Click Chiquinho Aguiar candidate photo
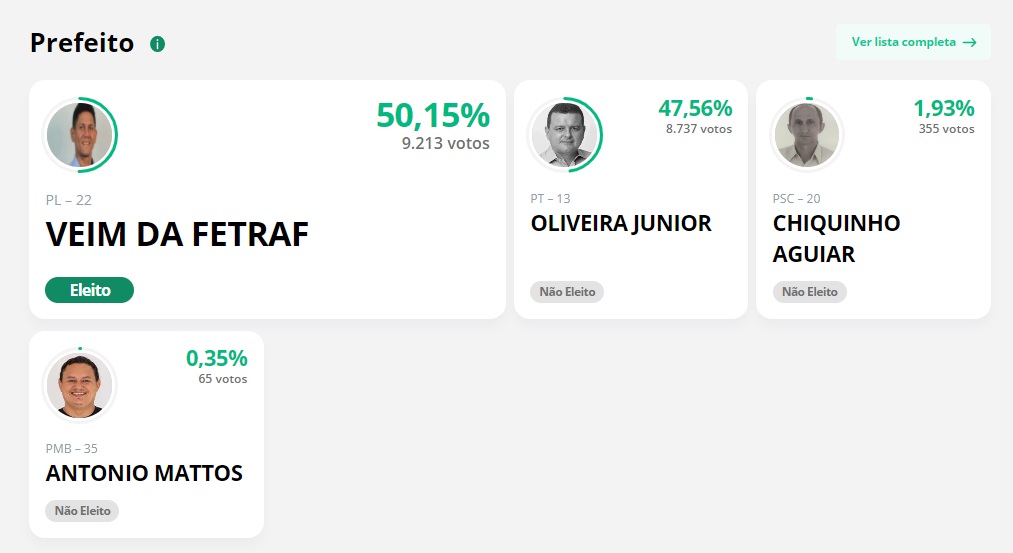 click(x=807, y=135)
